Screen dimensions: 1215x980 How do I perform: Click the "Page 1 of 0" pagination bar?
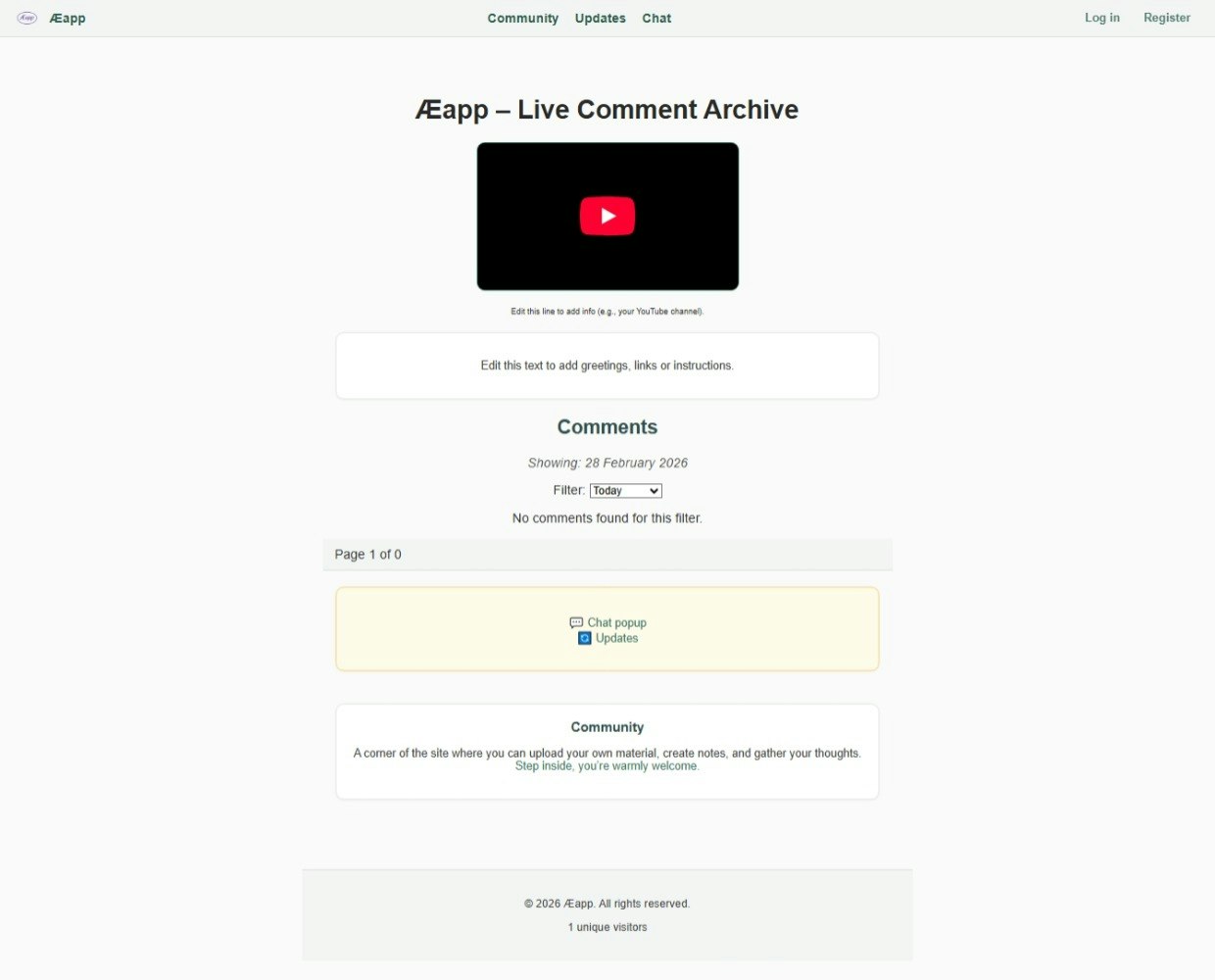pyautogui.click(x=368, y=554)
